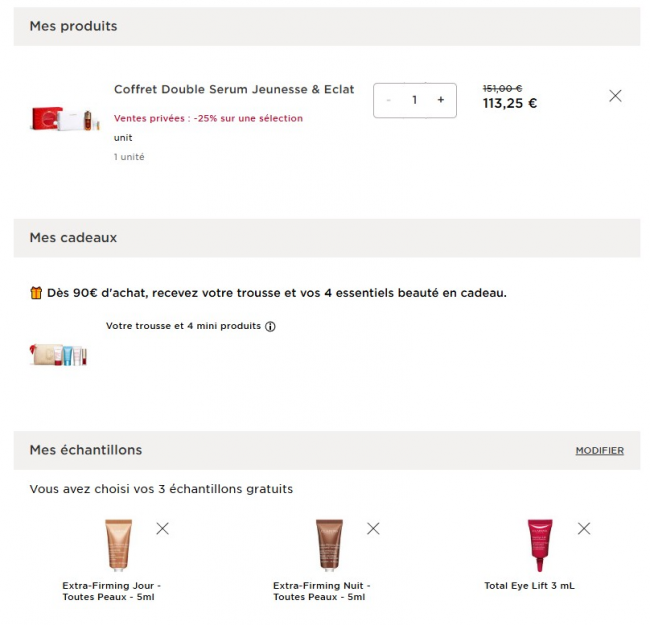650x625 pixels.
Task: Click Extra-Firming Nuit sample name
Action: pos(321,591)
